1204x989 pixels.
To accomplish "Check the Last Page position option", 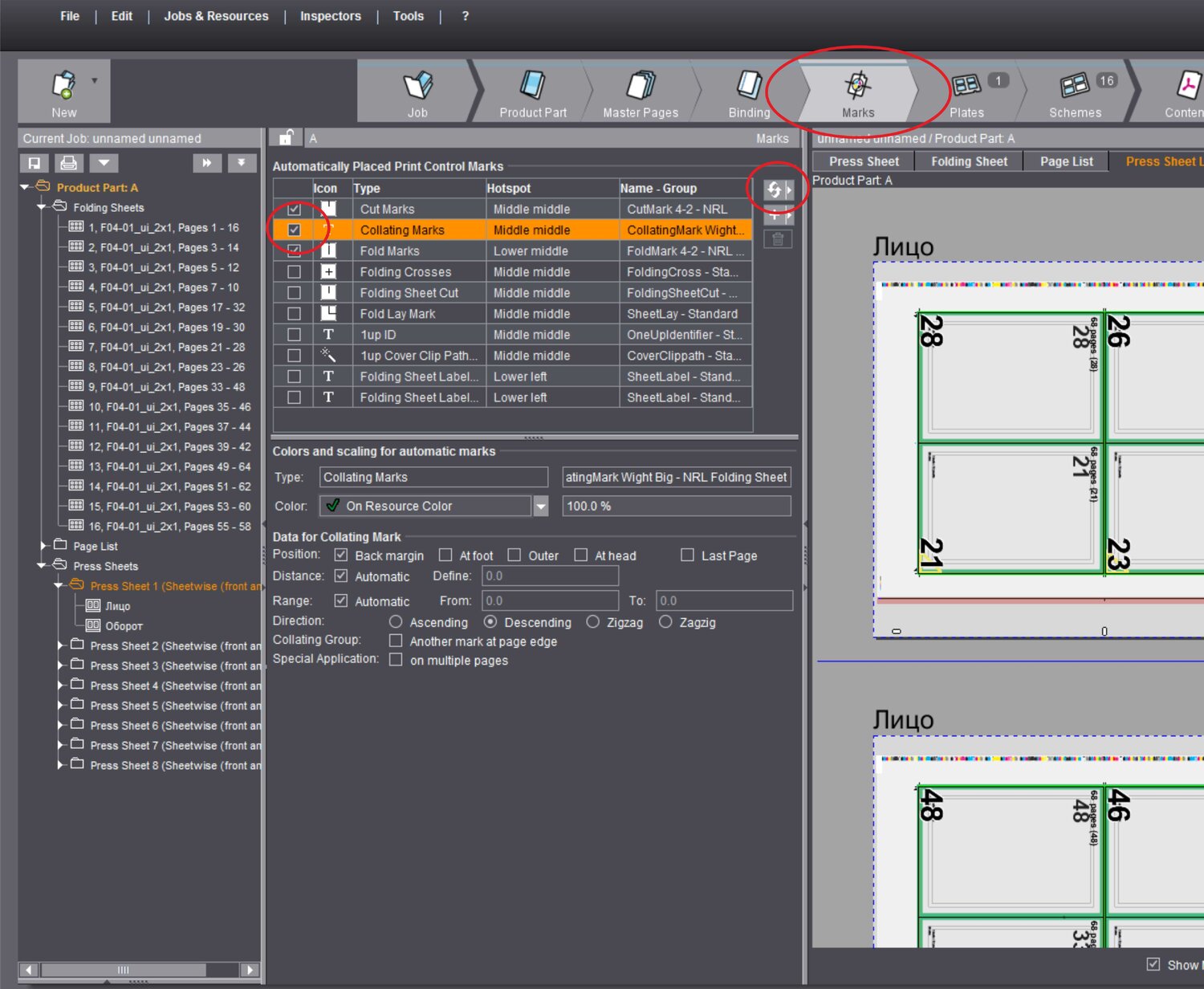I will [687, 556].
